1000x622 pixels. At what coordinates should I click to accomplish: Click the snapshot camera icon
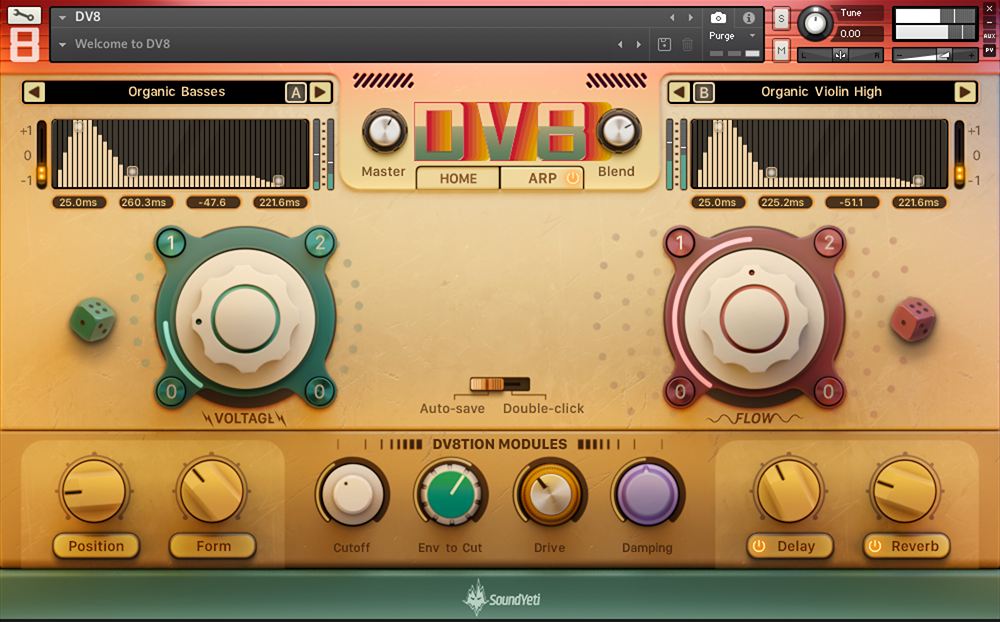tap(717, 17)
